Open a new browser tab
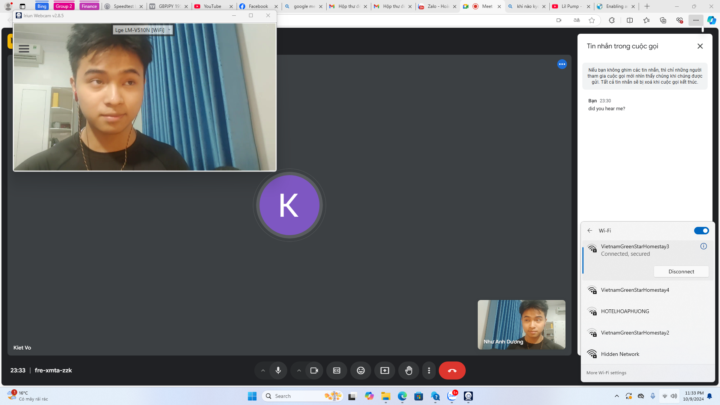 pyautogui.click(x=647, y=6)
